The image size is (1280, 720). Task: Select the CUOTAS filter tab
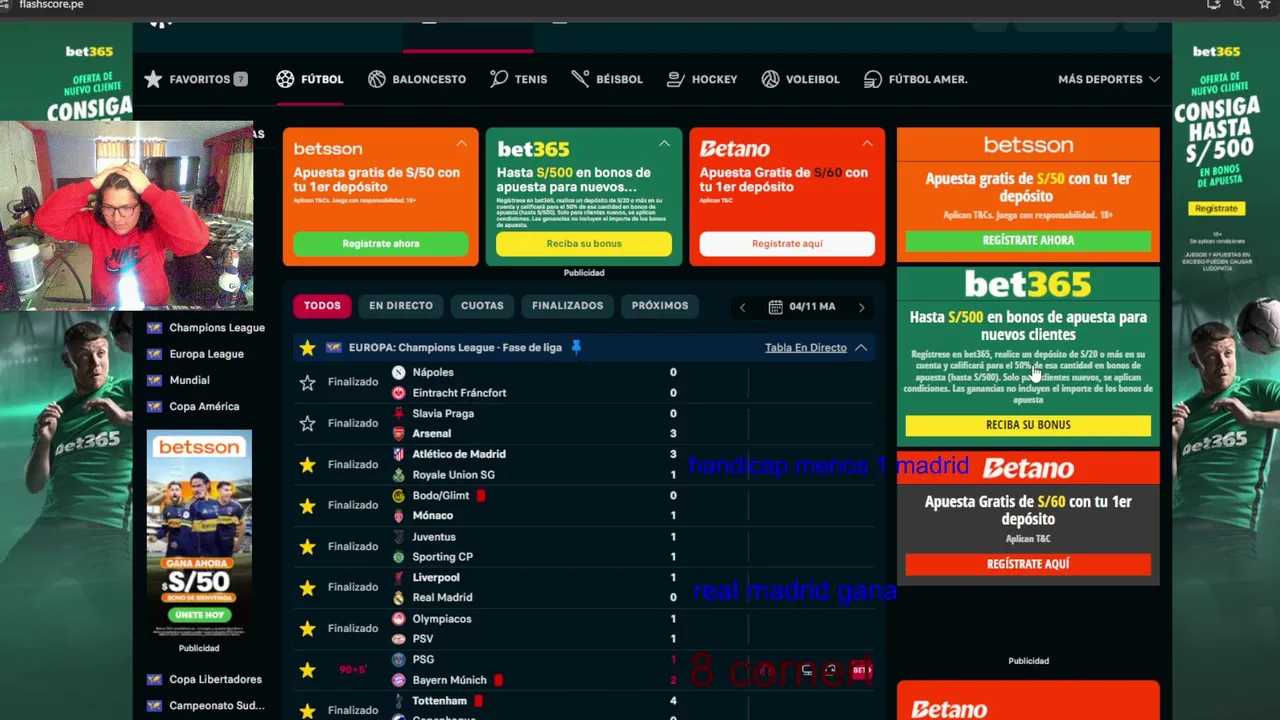482,306
